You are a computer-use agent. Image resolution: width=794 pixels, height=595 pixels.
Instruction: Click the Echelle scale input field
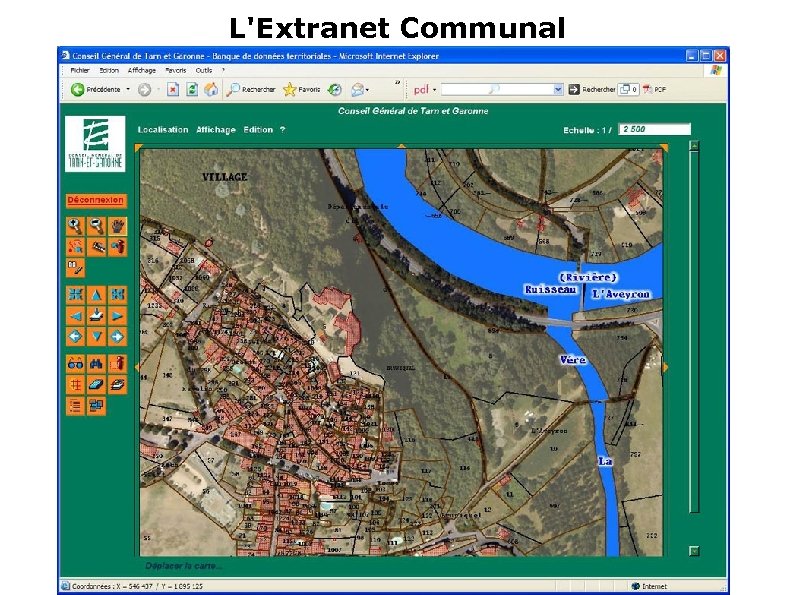[655, 129]
